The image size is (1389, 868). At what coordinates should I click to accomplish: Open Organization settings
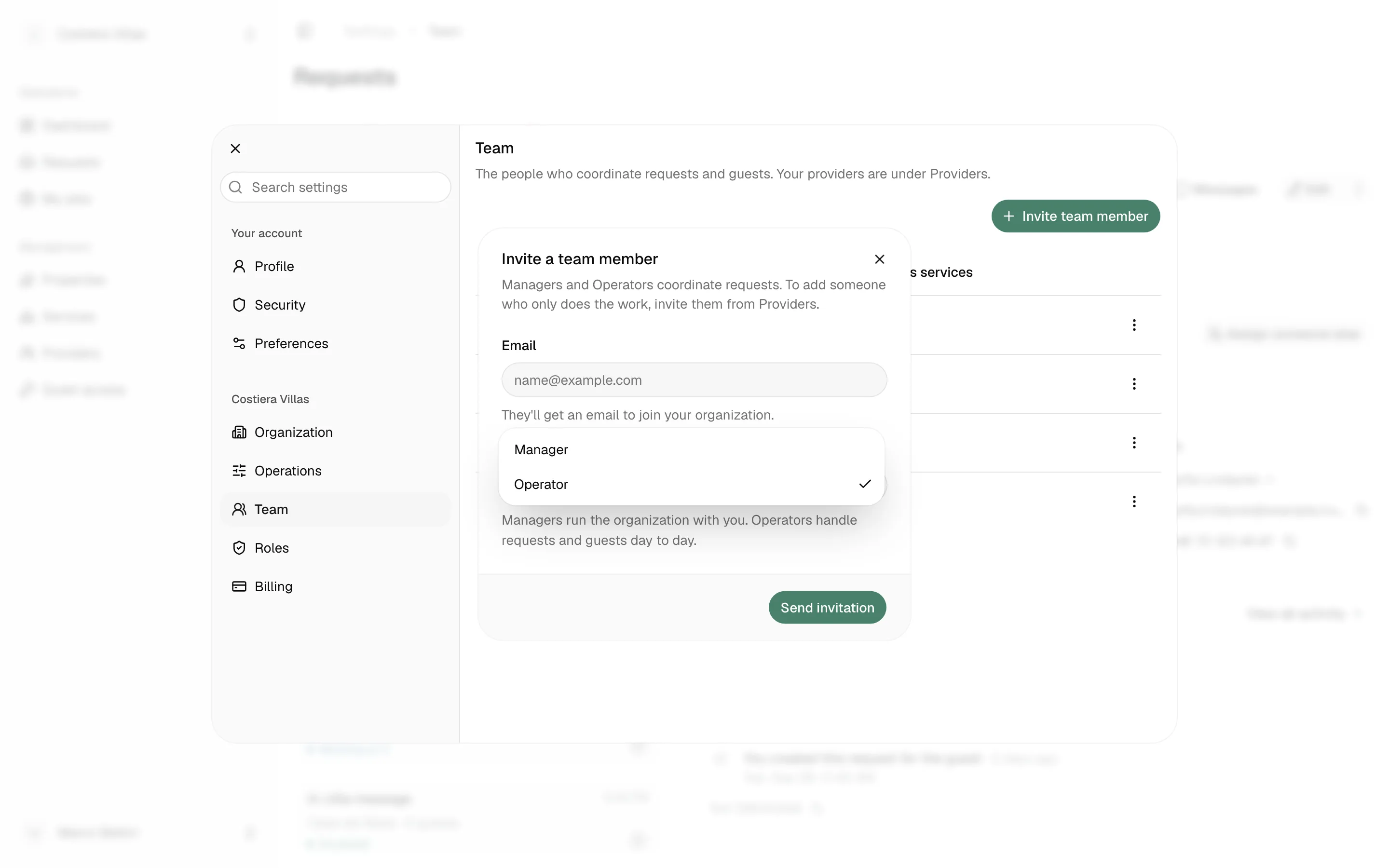click(x=335, y=432)
